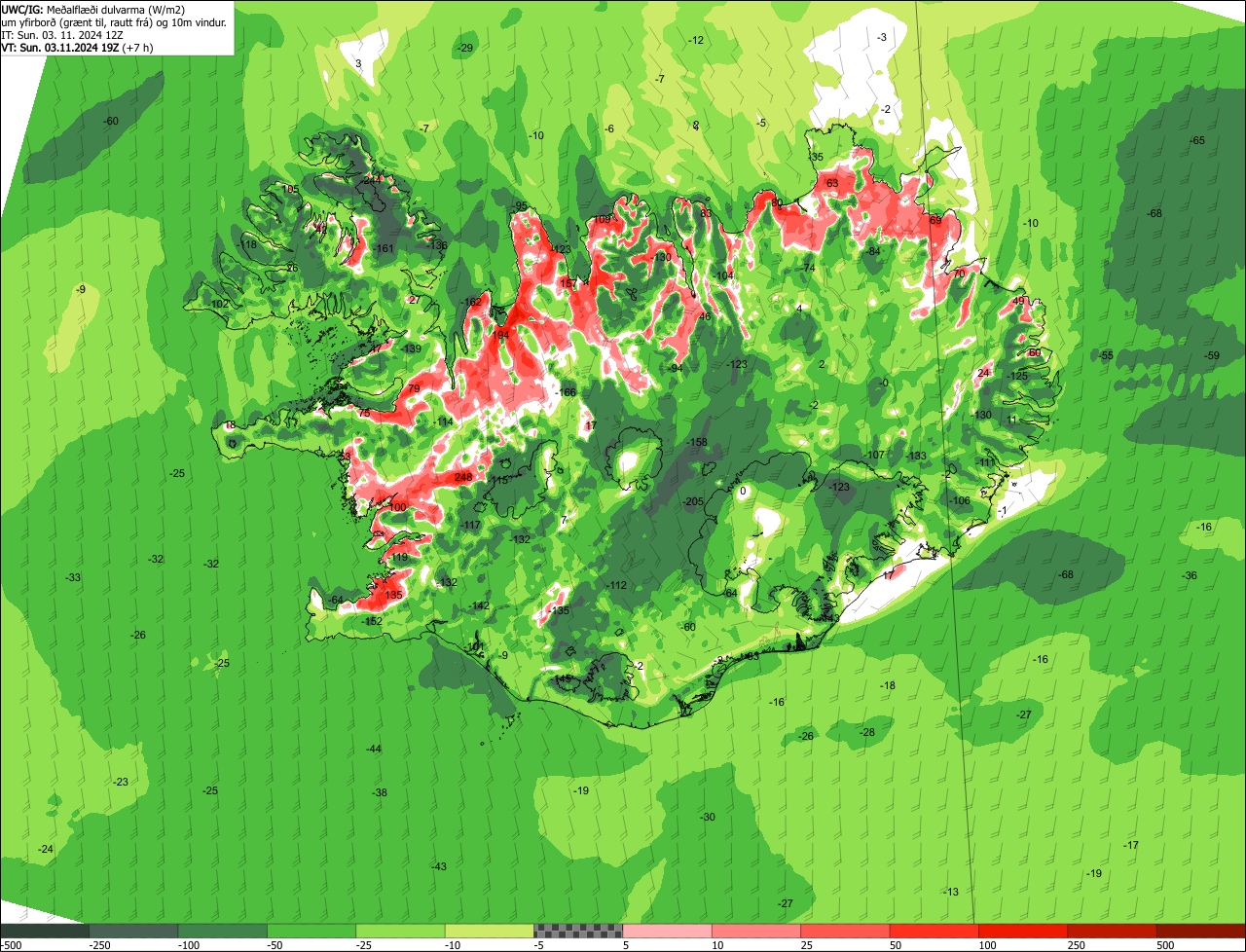This screenshot has height=952, width=1246.
Task: Select the map value '-104'
Action: pyautogui.click(x=723, y=276)
